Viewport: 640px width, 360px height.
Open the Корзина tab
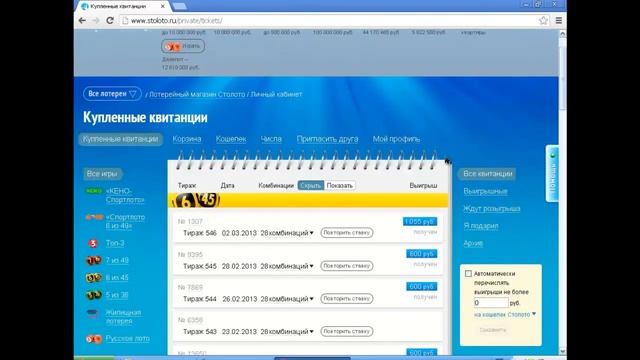187,139
